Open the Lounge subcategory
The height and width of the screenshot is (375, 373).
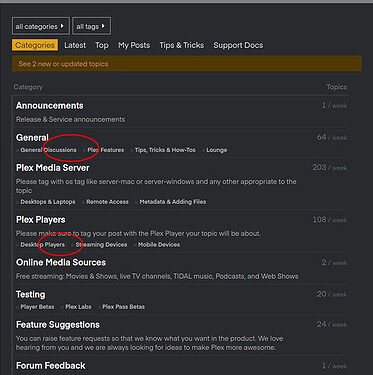pyautogui.click(x=217, y=150)
